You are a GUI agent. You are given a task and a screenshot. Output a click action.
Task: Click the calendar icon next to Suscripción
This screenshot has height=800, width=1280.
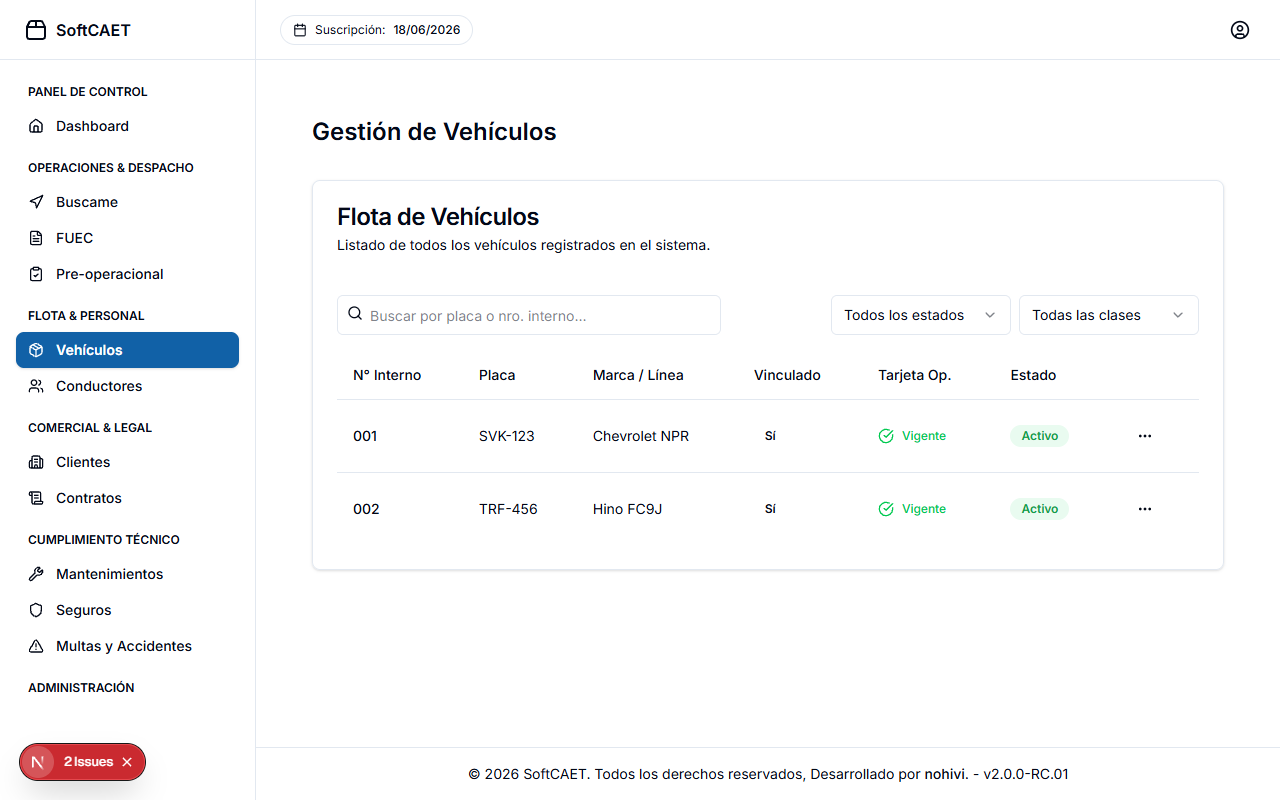300,30
